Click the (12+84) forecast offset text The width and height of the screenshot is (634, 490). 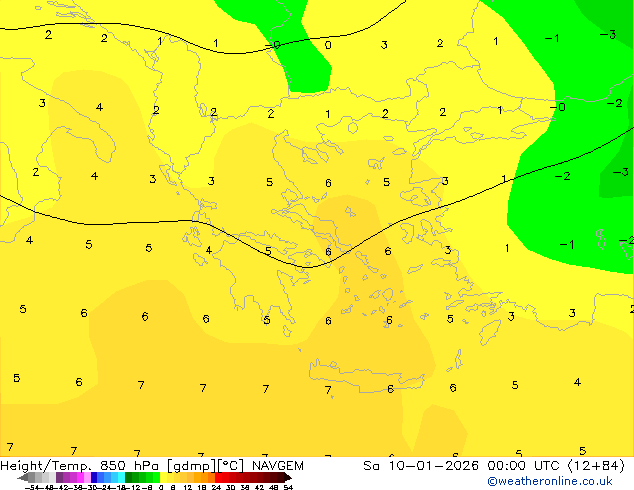pos(596,466)
